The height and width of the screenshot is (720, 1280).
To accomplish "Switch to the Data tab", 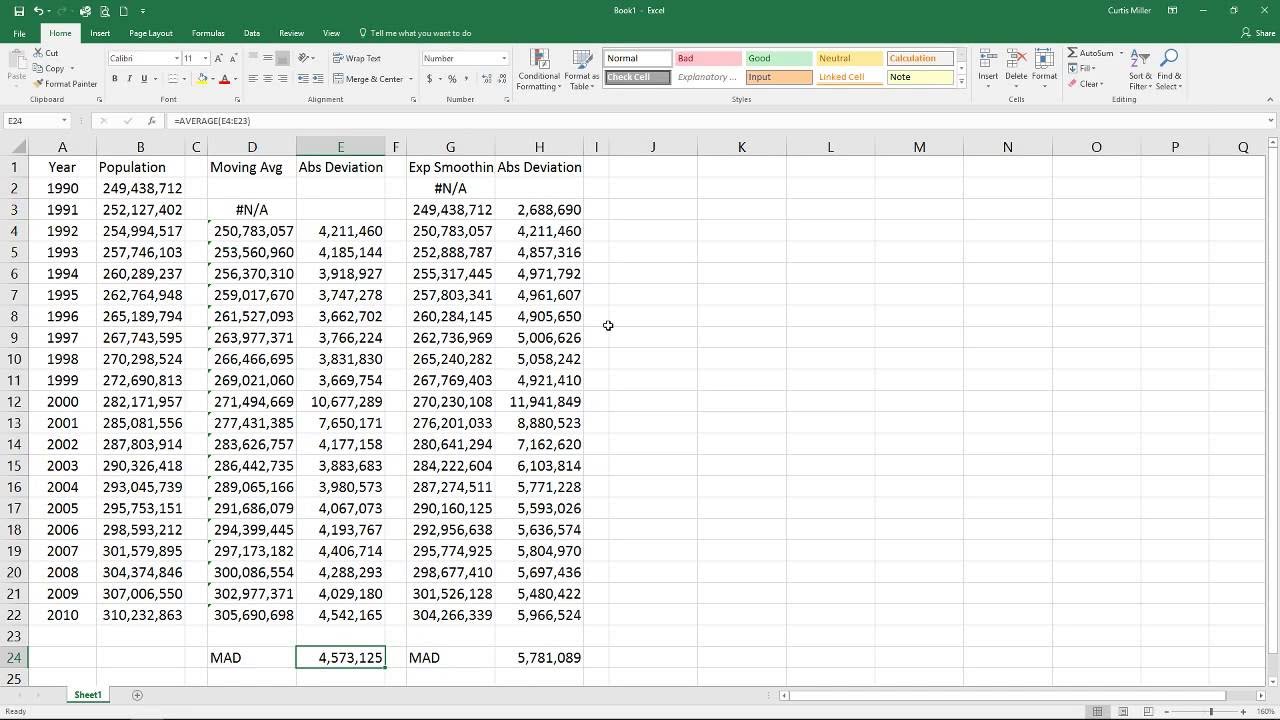I will [x=252, y=33].
